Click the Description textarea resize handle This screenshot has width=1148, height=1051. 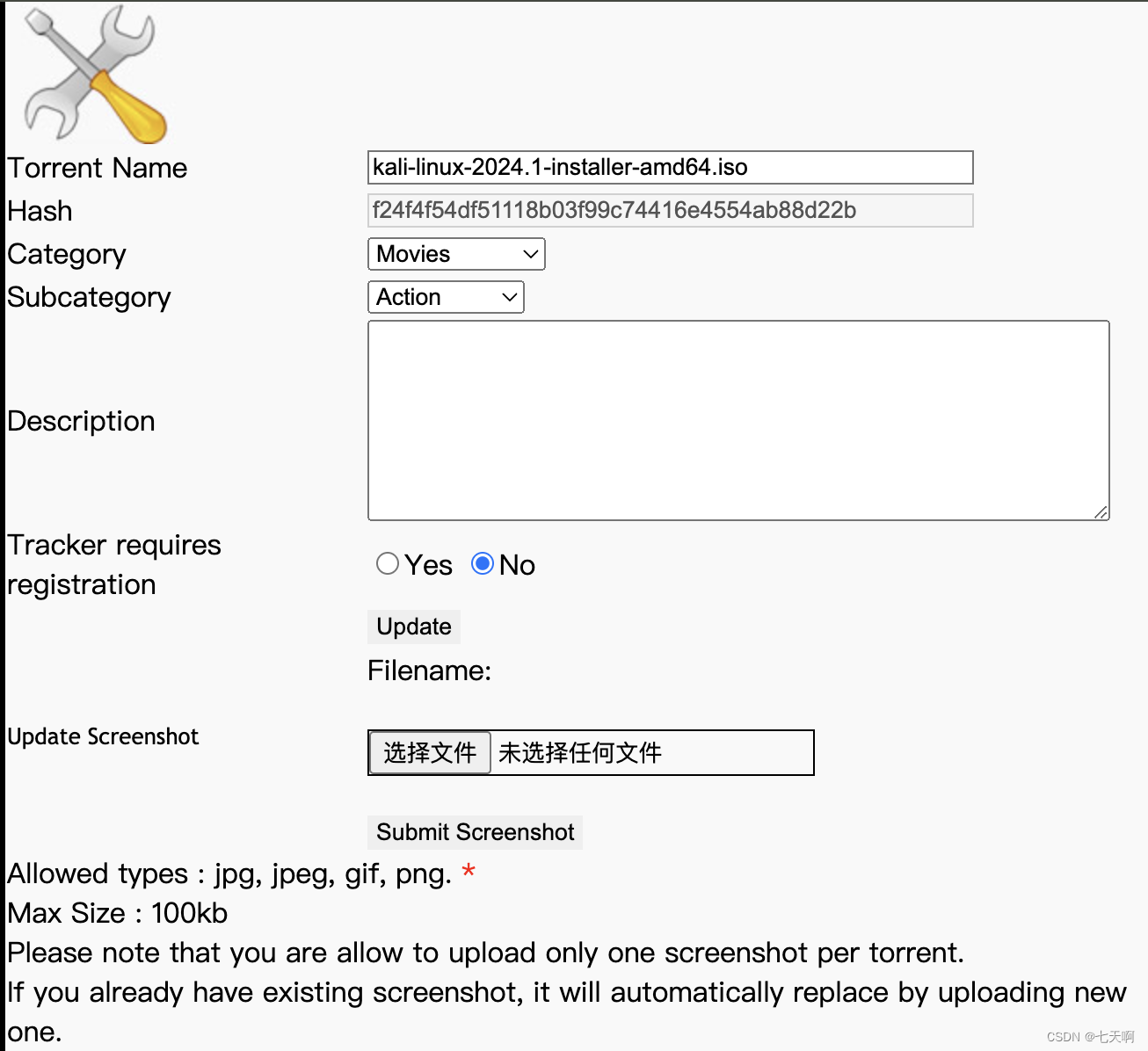coord(1101,512)
